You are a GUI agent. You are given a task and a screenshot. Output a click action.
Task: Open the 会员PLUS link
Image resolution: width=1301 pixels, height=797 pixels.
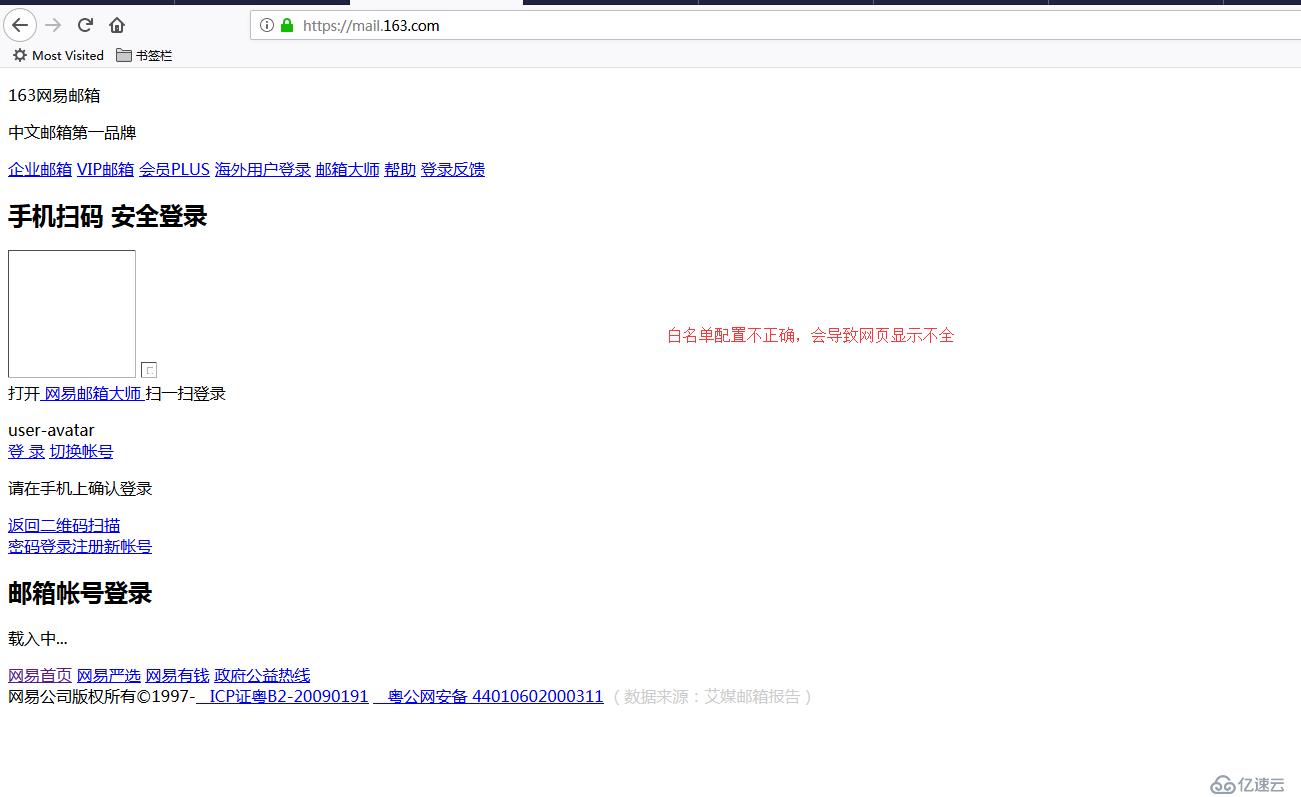tap(174, 169)
